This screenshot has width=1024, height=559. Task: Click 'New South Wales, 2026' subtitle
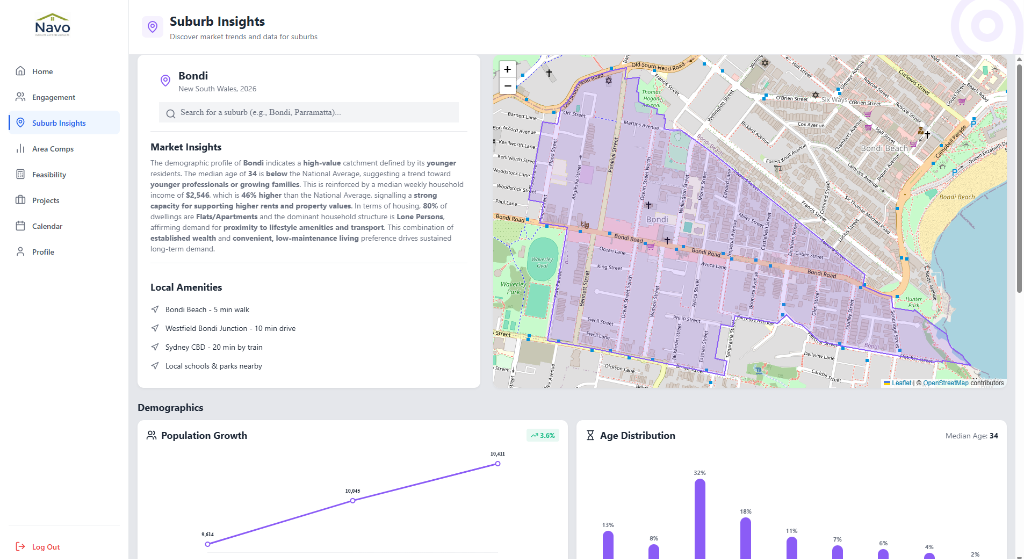(217, 89)
